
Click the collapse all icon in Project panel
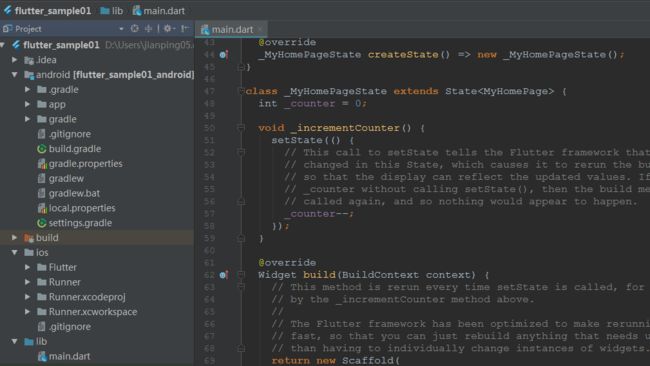(x=148, y=29)
